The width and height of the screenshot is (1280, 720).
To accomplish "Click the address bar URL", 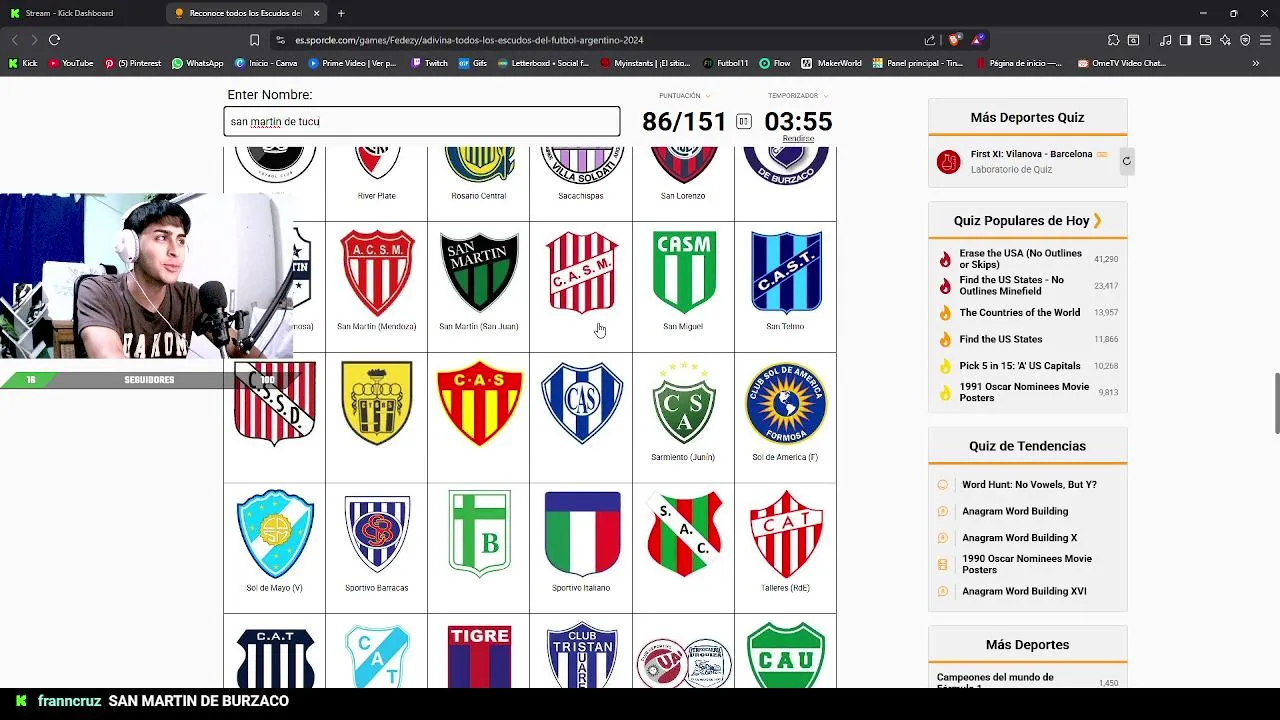I will point(469,40).
